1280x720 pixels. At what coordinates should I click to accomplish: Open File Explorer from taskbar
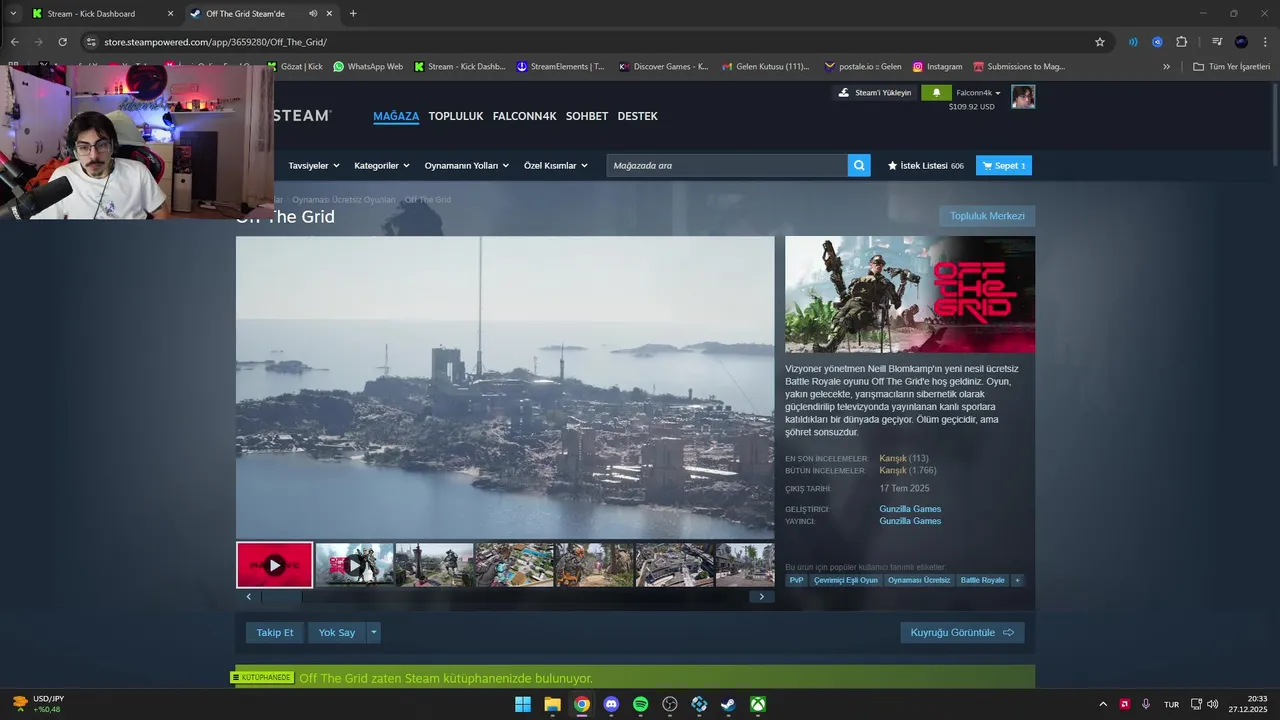coord(552,704)
